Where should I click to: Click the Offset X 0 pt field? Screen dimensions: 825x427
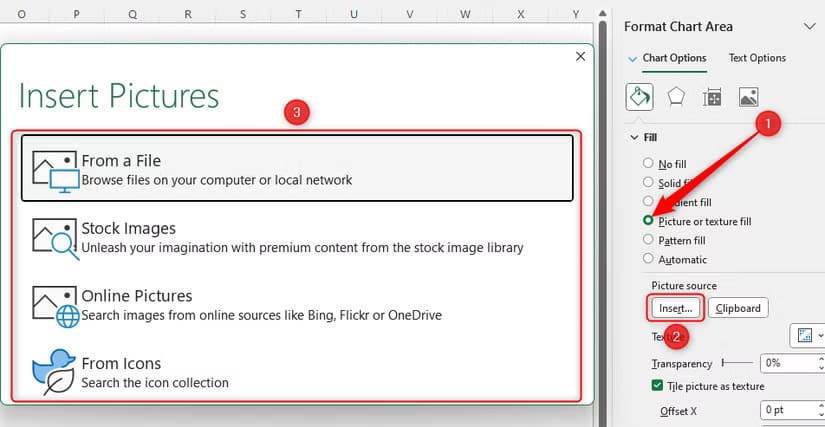tap(789, 410)
